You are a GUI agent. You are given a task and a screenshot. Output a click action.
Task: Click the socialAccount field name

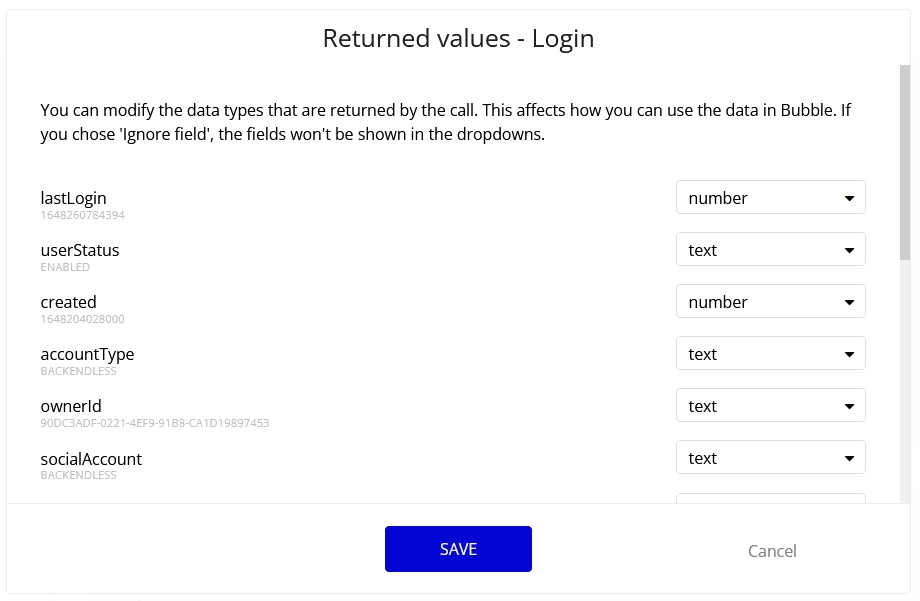point(91,459)
